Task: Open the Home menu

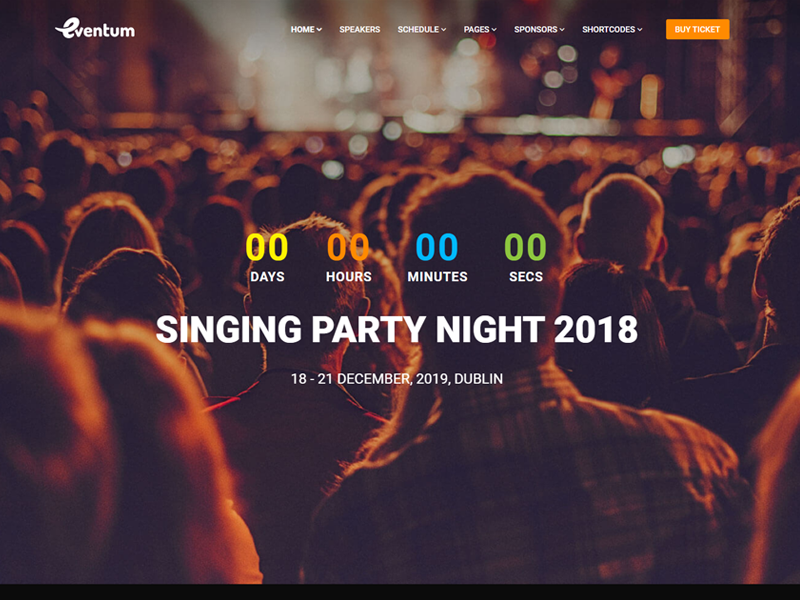Action: (x=306, y=30)
